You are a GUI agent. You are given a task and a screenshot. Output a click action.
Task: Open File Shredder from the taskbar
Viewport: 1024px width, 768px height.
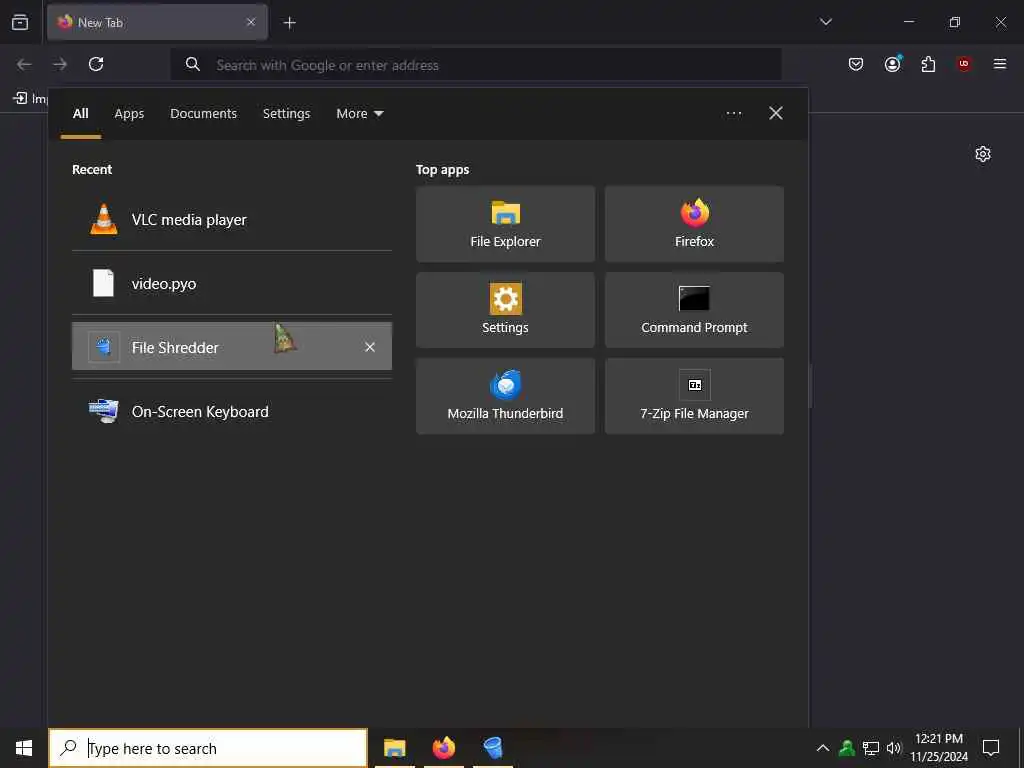[493, 748]
